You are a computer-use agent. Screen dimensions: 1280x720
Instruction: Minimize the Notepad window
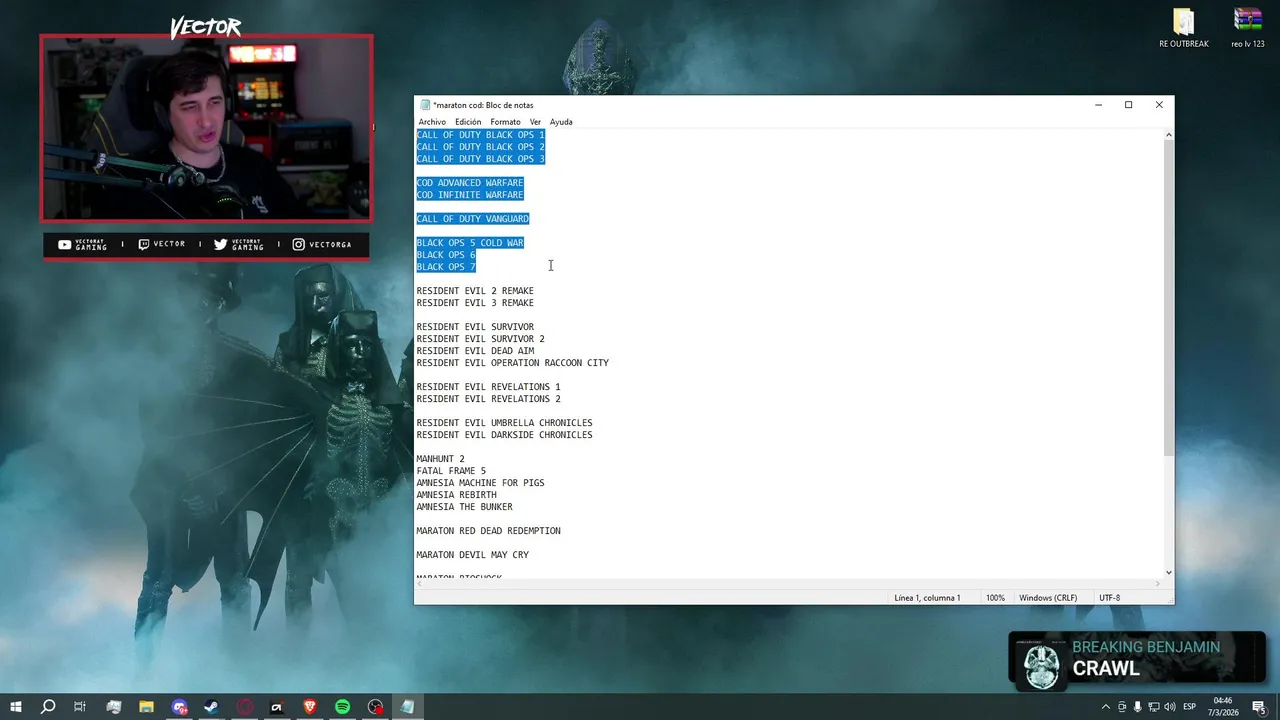click(1098, 105)
